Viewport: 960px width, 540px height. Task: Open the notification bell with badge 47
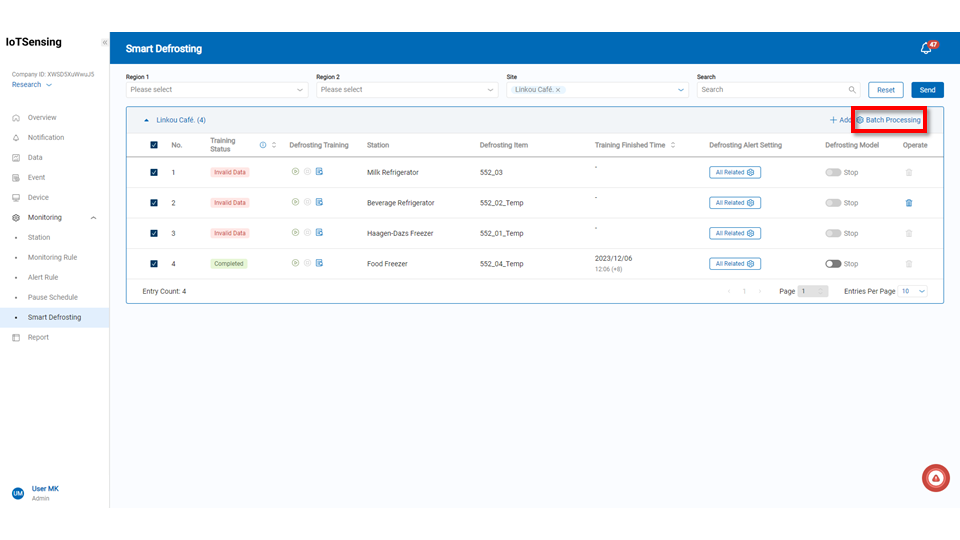click(x=926, y=48)
